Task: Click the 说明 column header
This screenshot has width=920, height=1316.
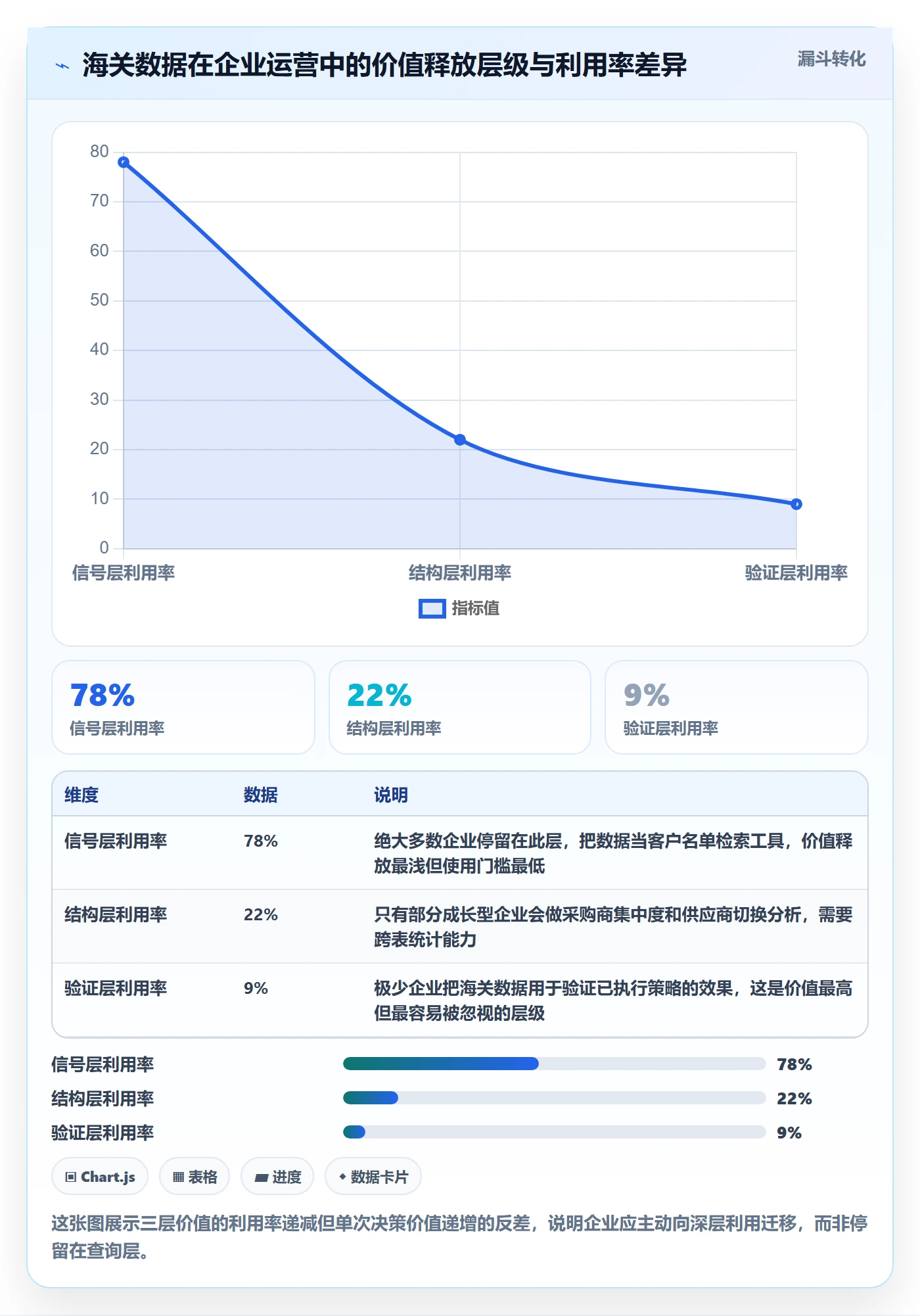Action: 391,795
